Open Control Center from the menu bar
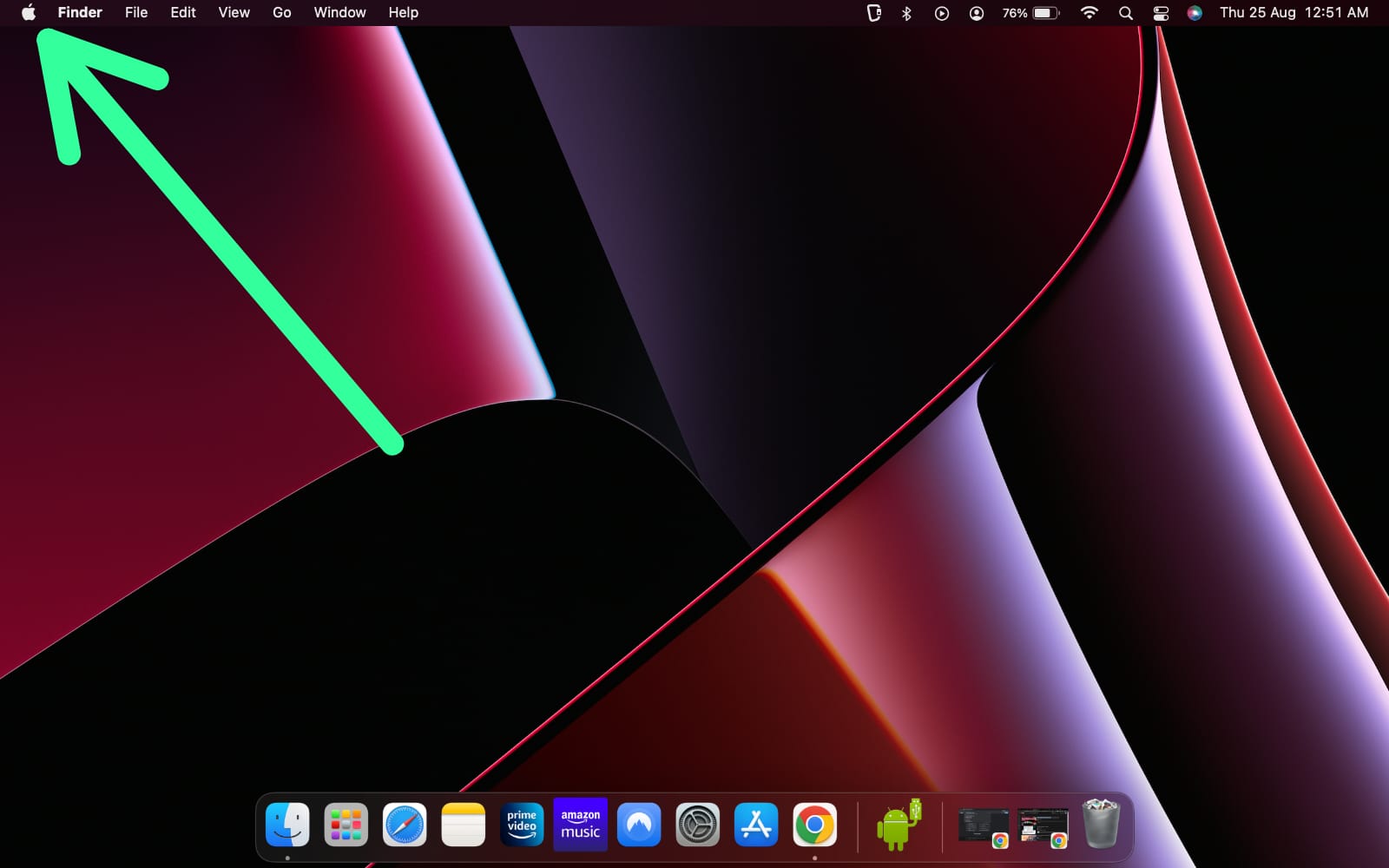Viewport: 1389px width, 868px height. point(1161,13)
